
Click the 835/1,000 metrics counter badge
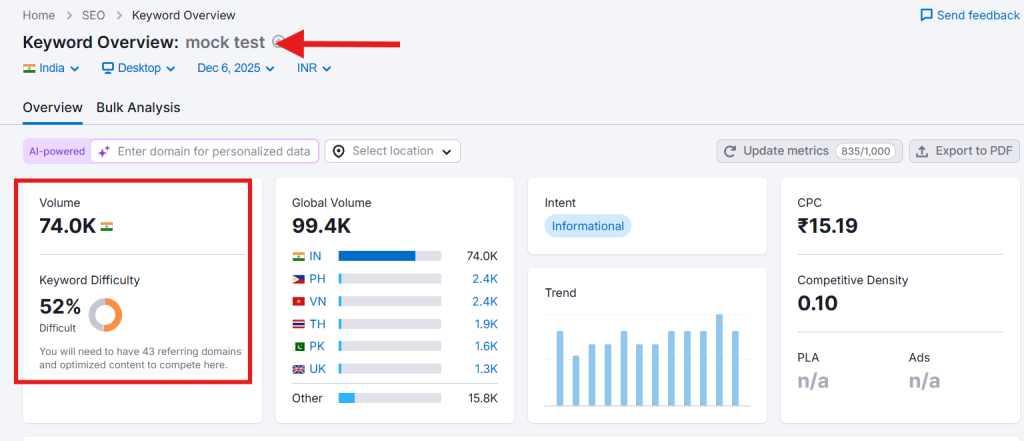click(865, 152)
